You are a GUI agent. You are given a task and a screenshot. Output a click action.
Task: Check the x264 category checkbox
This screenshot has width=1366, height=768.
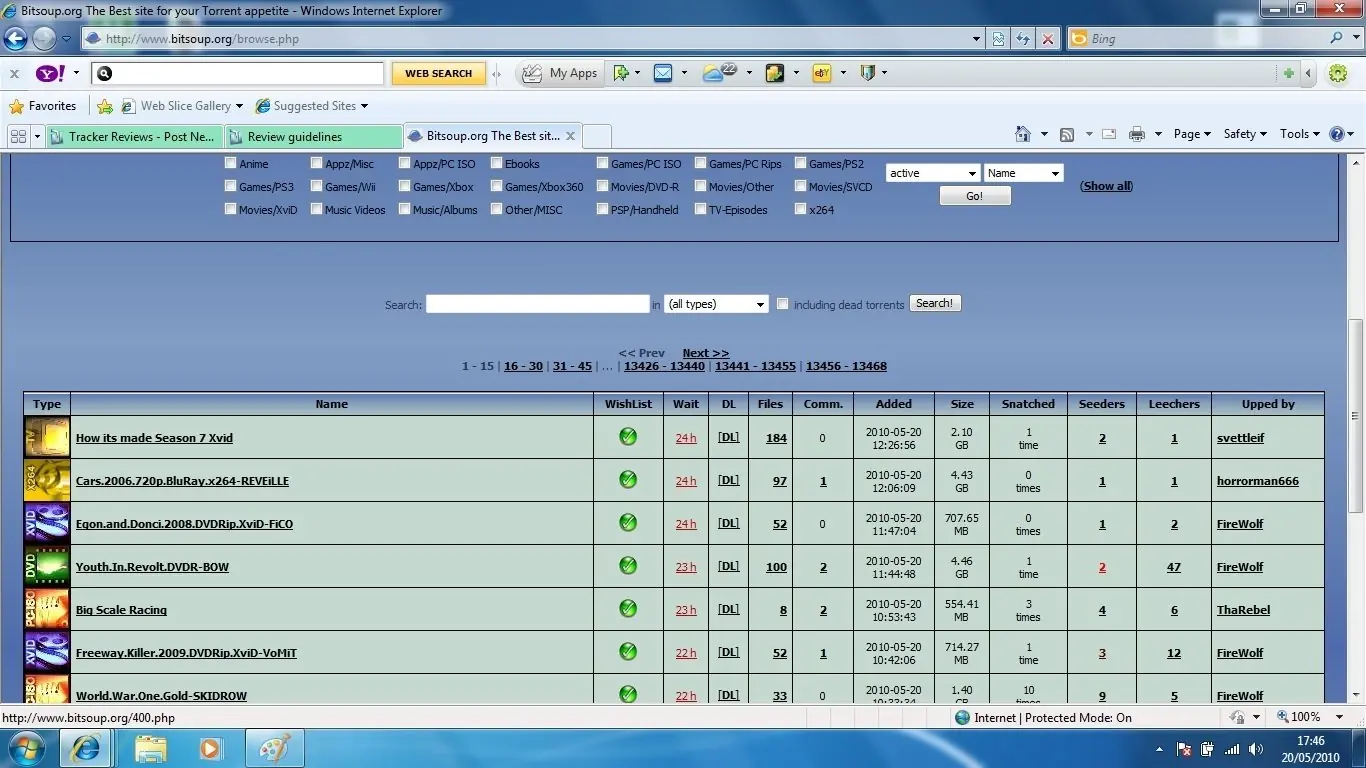801,209
